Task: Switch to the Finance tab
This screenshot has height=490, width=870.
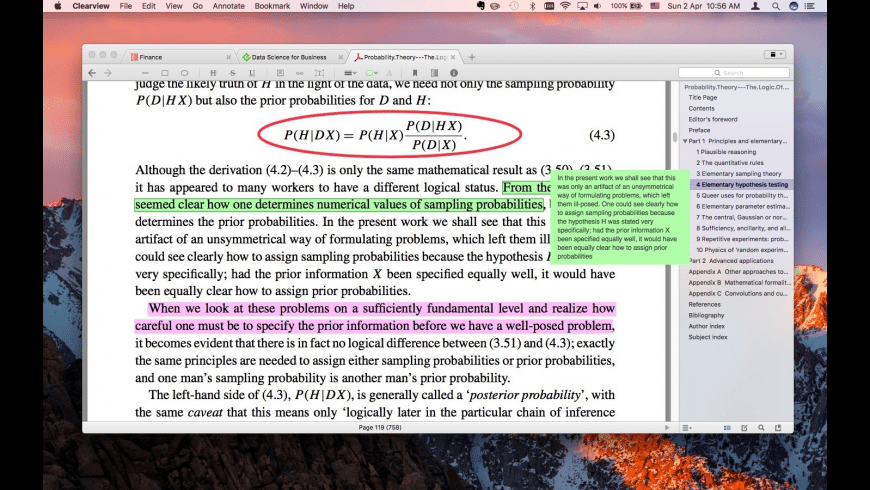Action: 178,57
